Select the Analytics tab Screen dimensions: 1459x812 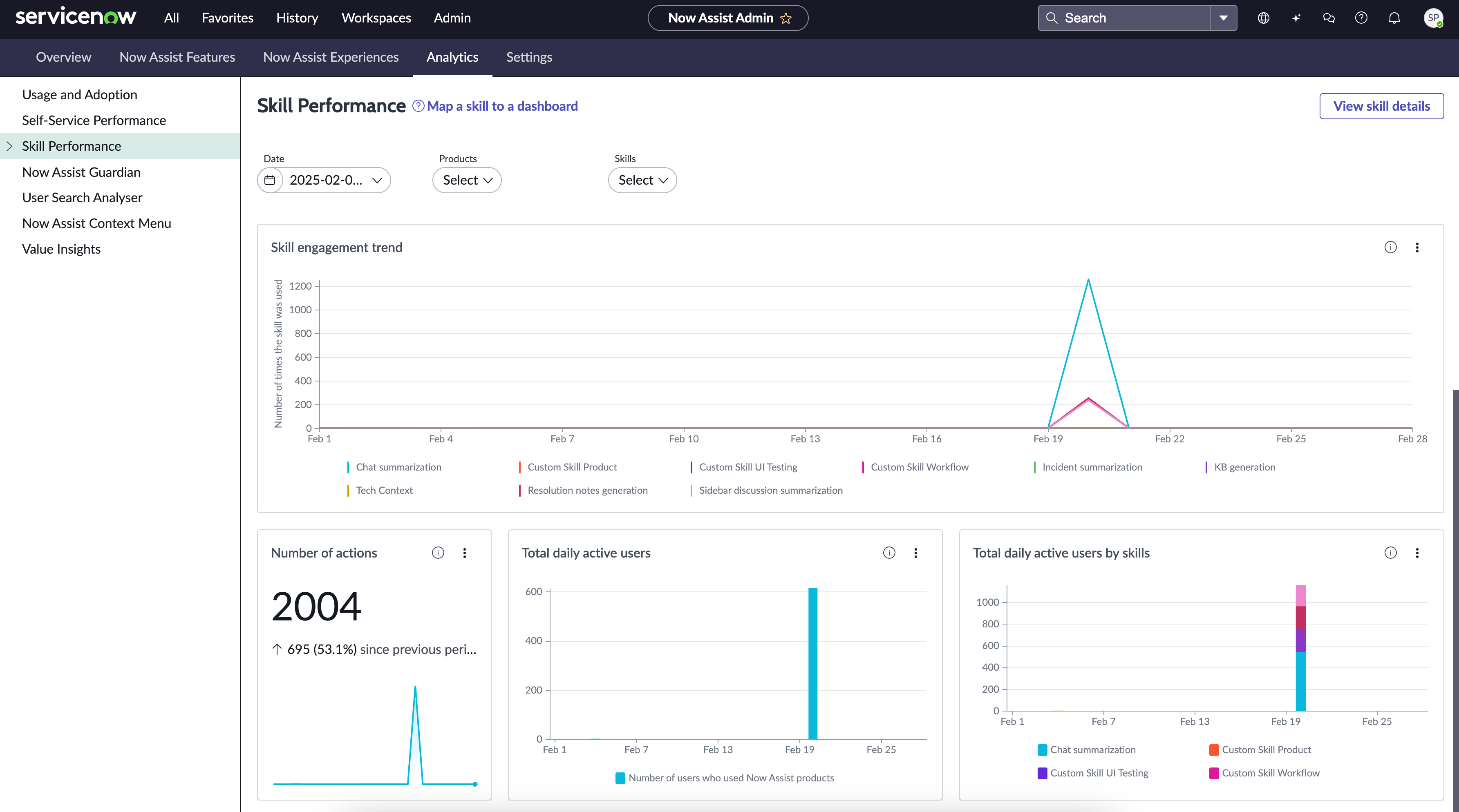click(x=452, y=57)
